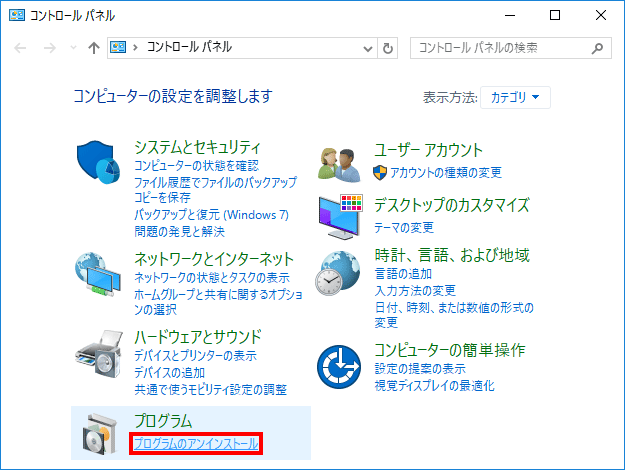Viewport: 625px width, 470px height.
Task: Open the Clock, Language, and Region icon
Action: pyautogui.click(x=339, y=274)
